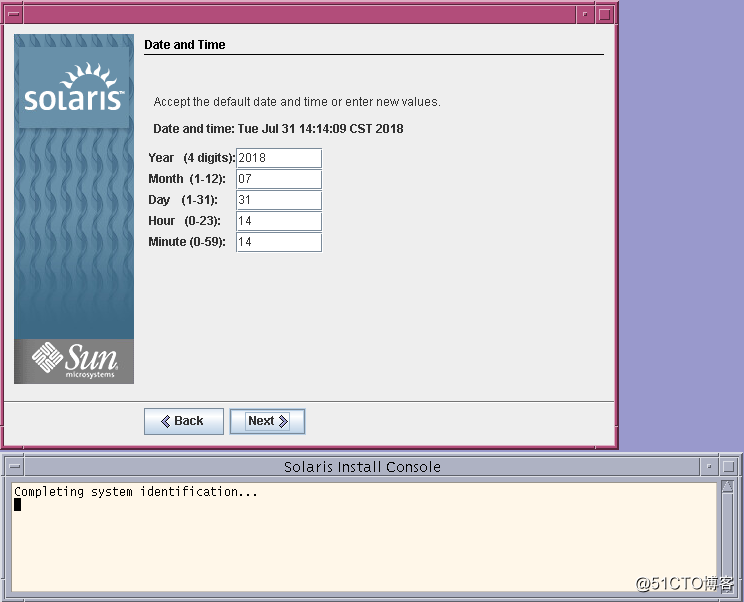744x602 pixels.
Task: Click the Next button
Action: pyautogui.click(x=267, y=421)
